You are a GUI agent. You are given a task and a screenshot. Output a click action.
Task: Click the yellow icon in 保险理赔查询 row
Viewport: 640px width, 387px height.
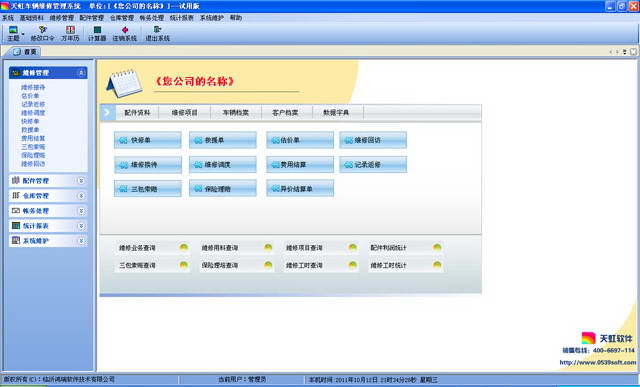coord(268,265)
